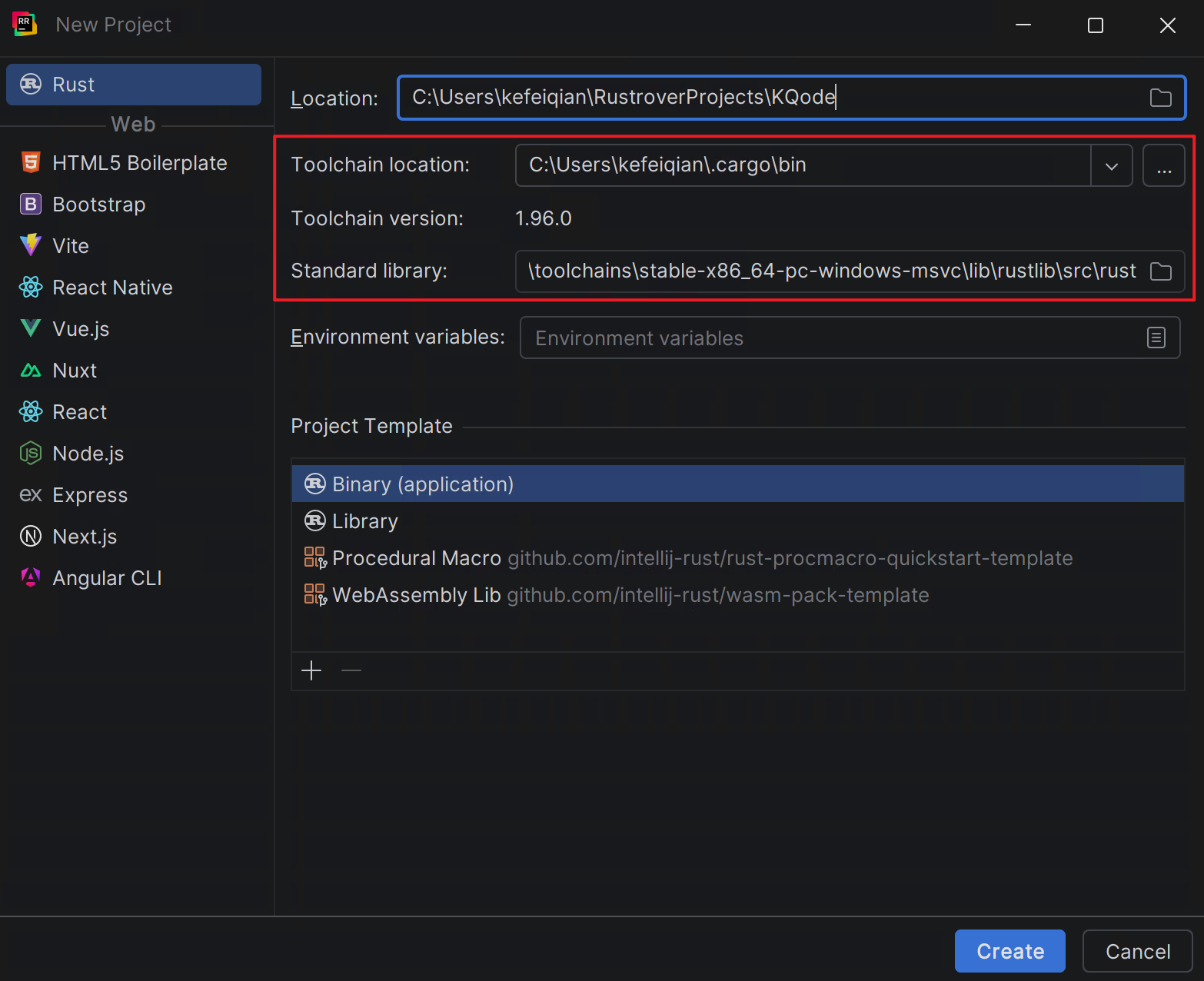Click the React atom icon
The image size is (1204, 981).
31,411
